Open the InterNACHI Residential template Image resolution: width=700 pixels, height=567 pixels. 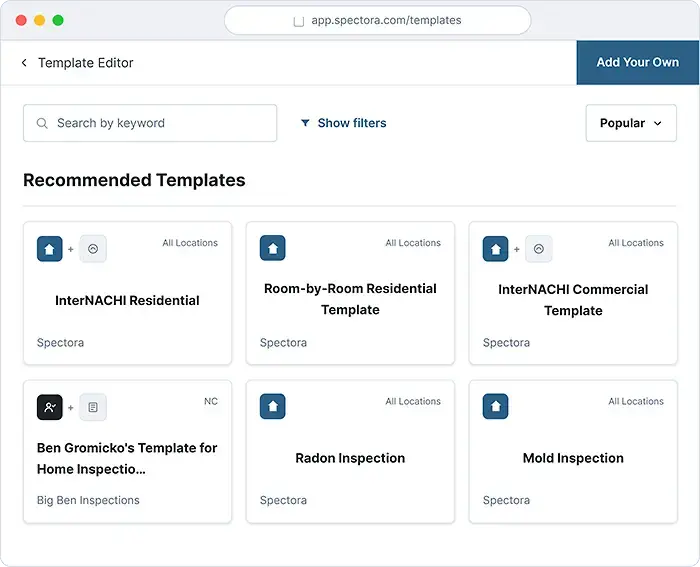point(127,293)
